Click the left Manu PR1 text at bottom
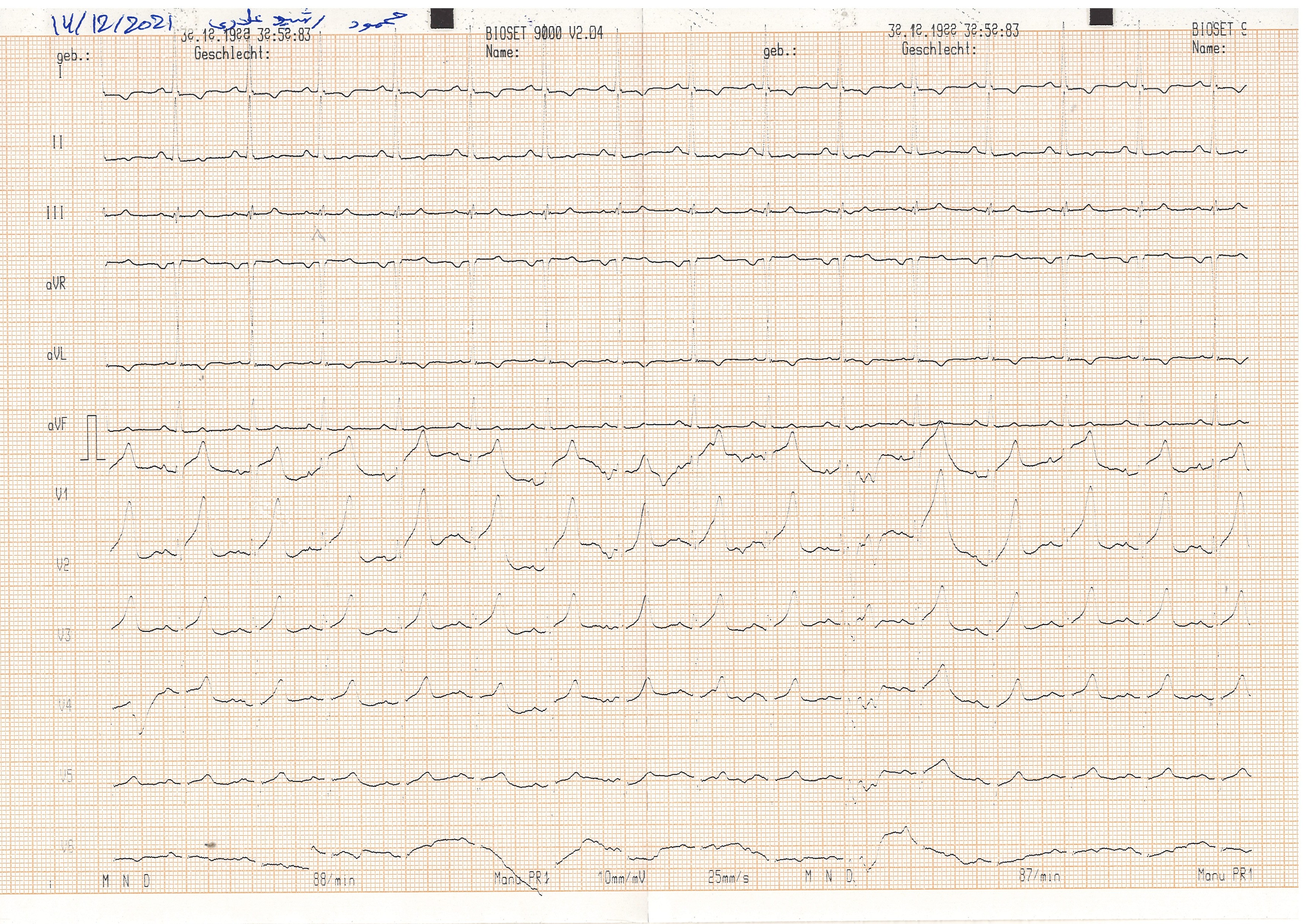The height and width of the screenshot is (924, 1307). [522, 879]
